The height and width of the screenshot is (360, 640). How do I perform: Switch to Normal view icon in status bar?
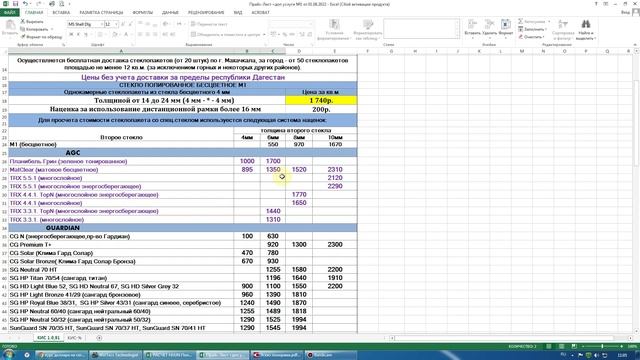[x=549, y=346]
